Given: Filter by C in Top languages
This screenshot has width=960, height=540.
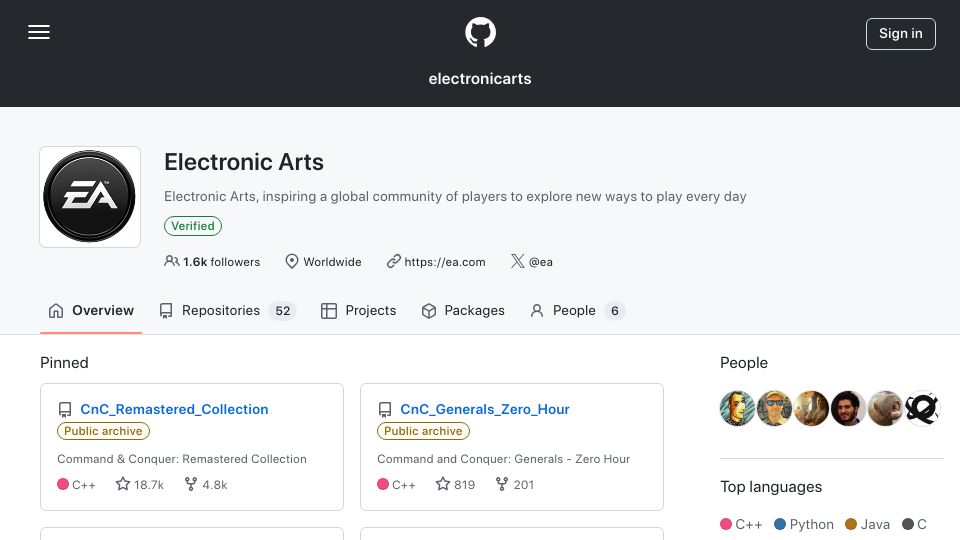Looking at the screenshot, I should [915, 524].
